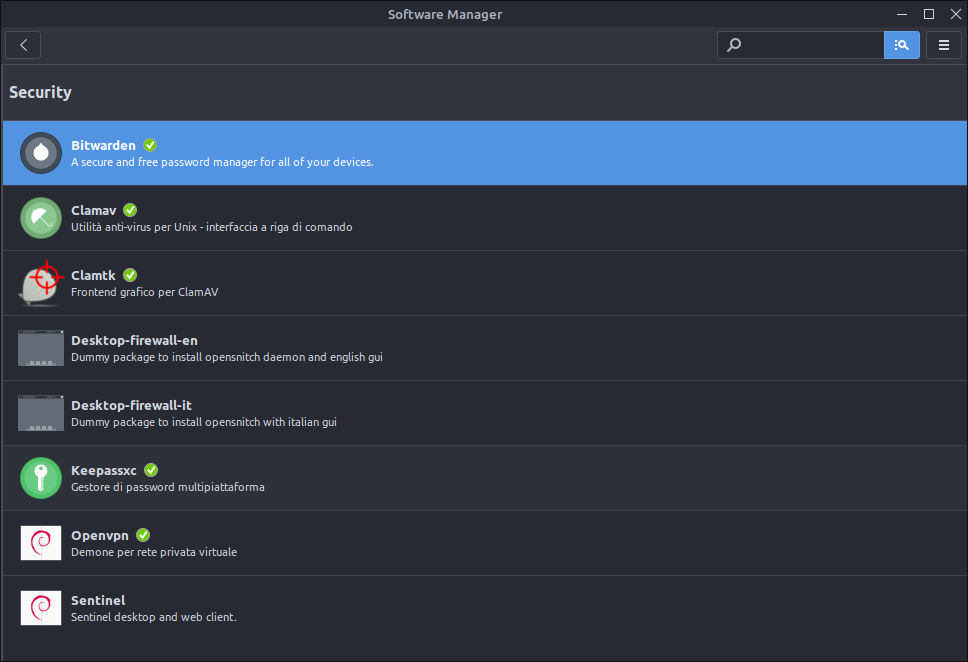This screenshot has width=968, height=662.
Task: Maximize the Software Manager window
Action: (x=928, y=14)
